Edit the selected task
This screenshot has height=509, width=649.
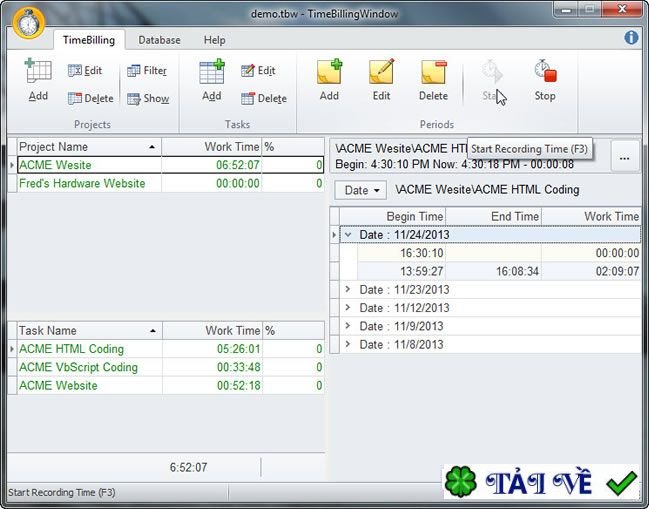258,71
